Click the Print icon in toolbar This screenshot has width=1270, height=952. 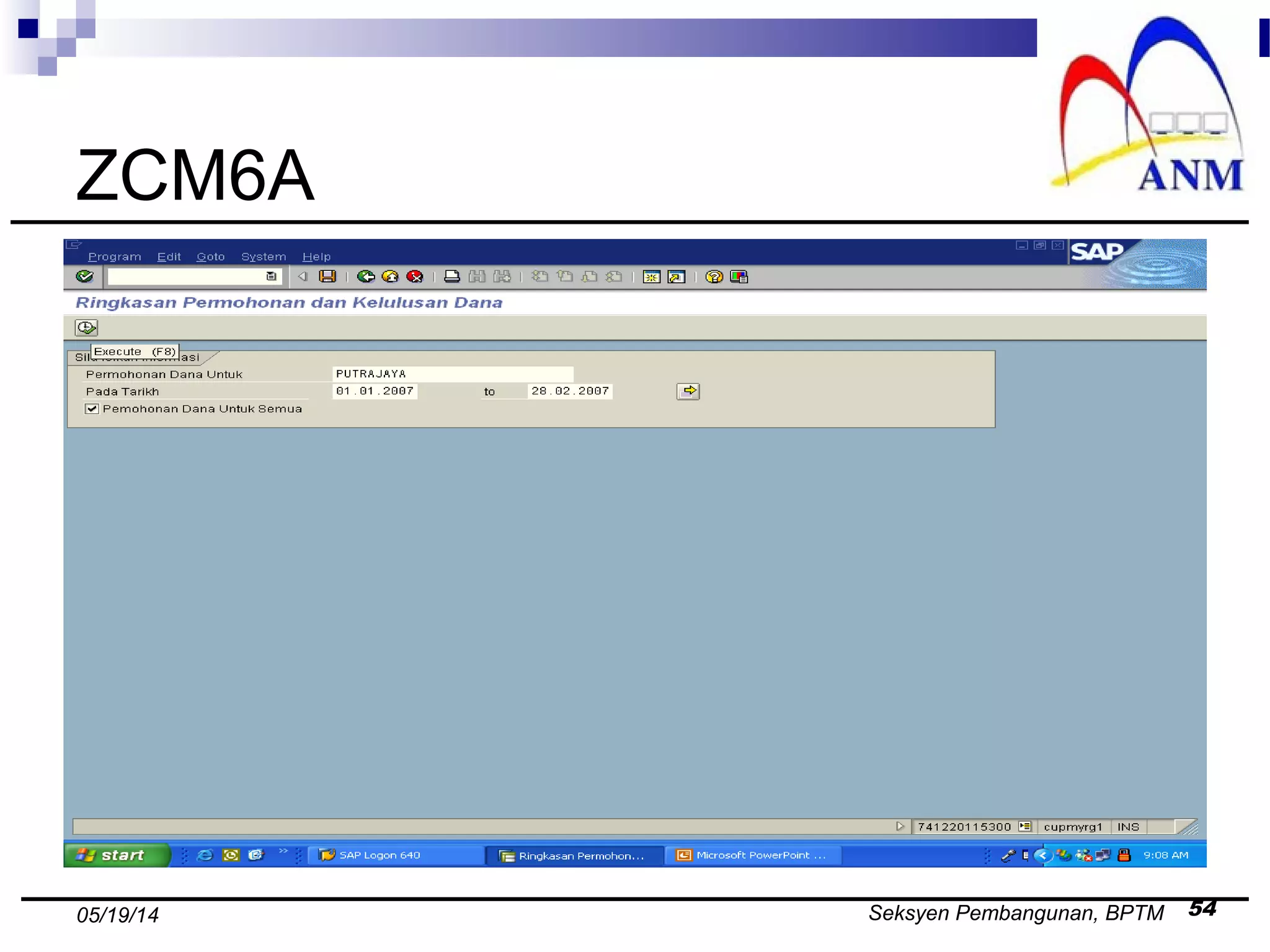pyautogui.click(x=452, y=276)
